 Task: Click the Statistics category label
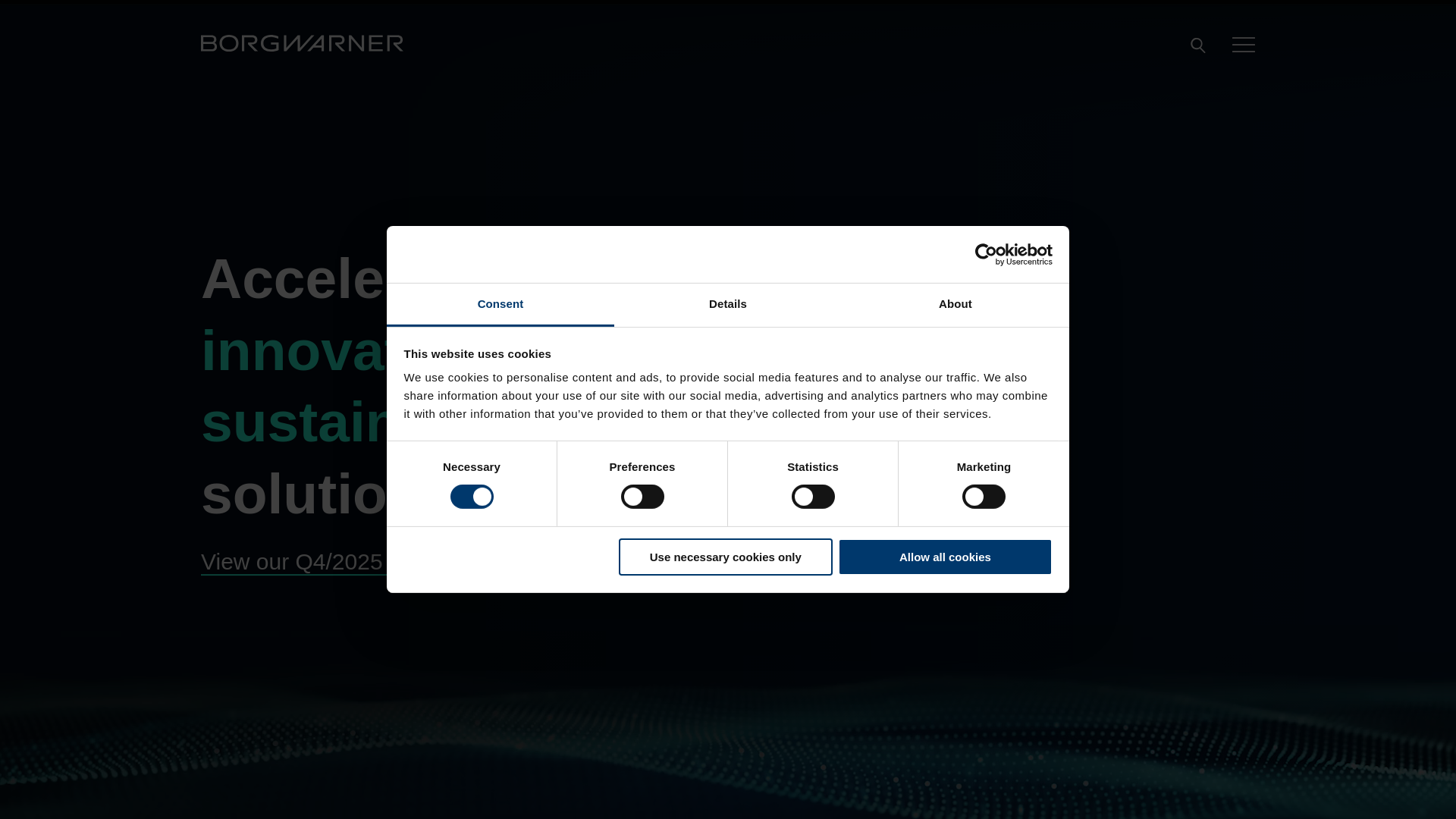tap(812, 467)
